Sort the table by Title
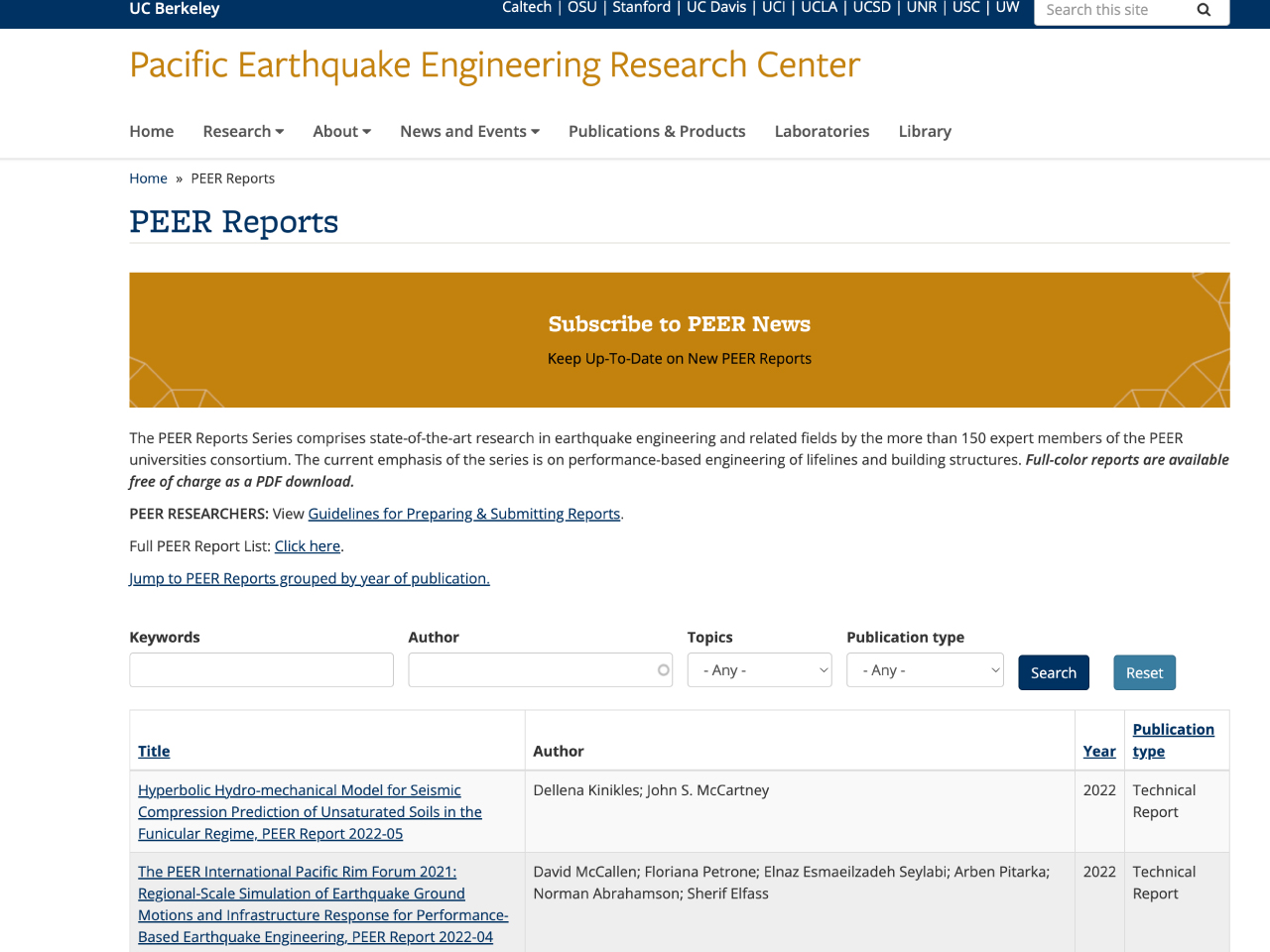Screen dimensions: 1270x952 pos(154,752)
